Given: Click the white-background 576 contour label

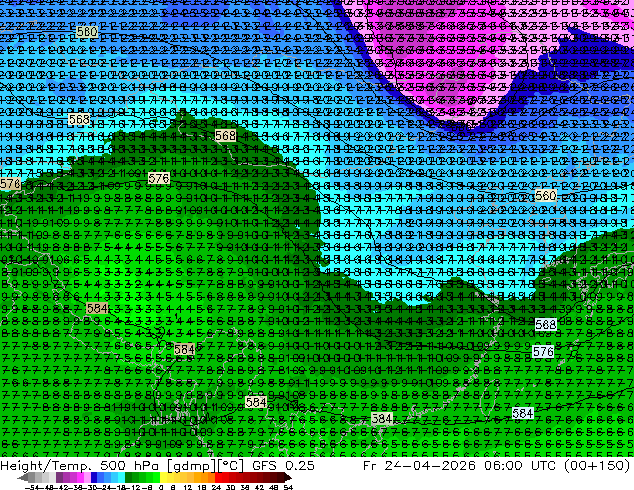Looking at the screenshot, I should pos(543,352).
